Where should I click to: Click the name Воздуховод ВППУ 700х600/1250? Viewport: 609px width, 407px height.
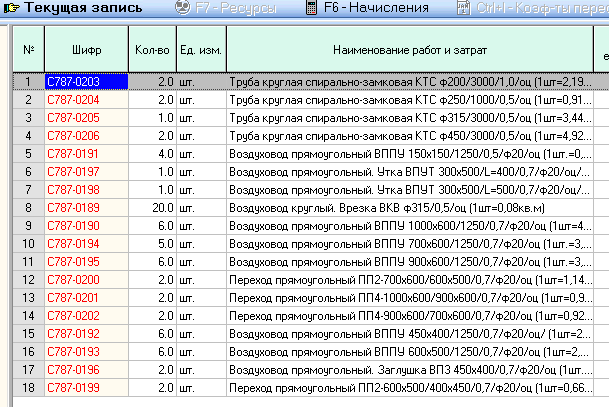click(x=410, y=244)
